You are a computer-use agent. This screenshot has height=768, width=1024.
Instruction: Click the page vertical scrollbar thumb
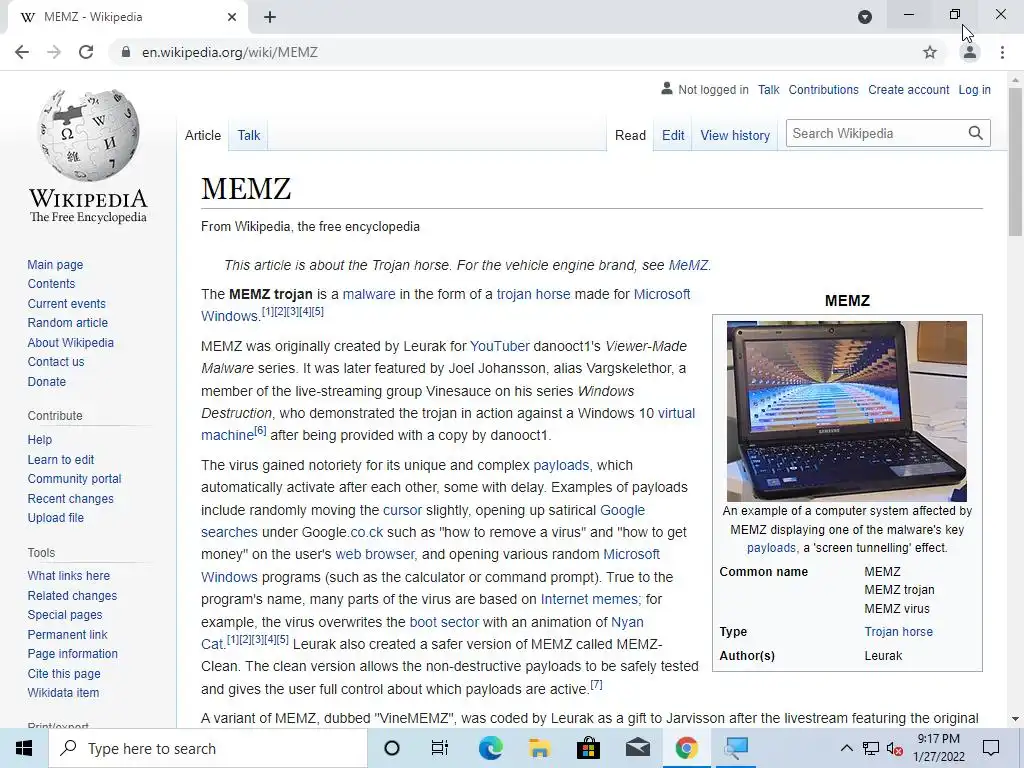coord(1016,160)
